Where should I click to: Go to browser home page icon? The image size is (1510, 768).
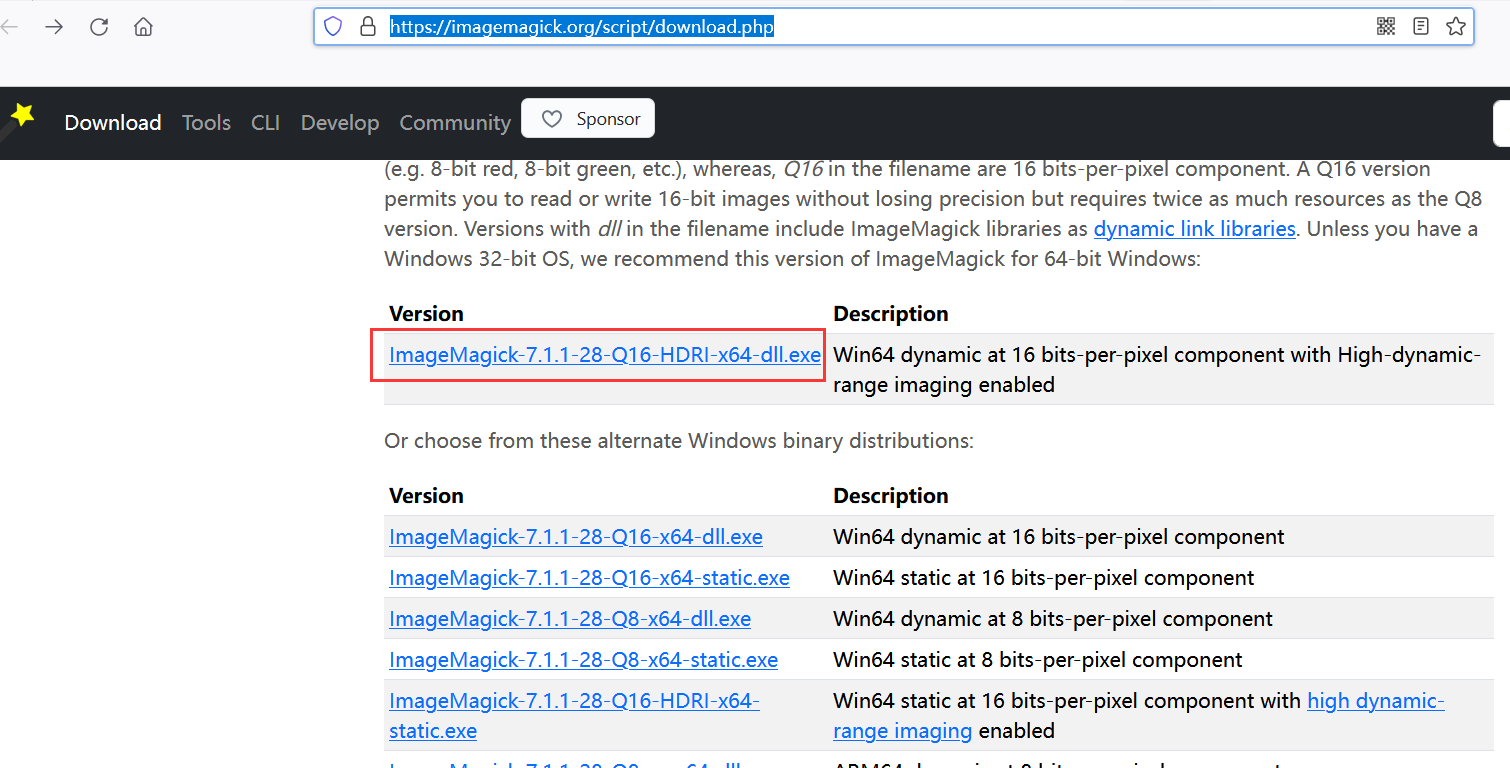(143, 27)
